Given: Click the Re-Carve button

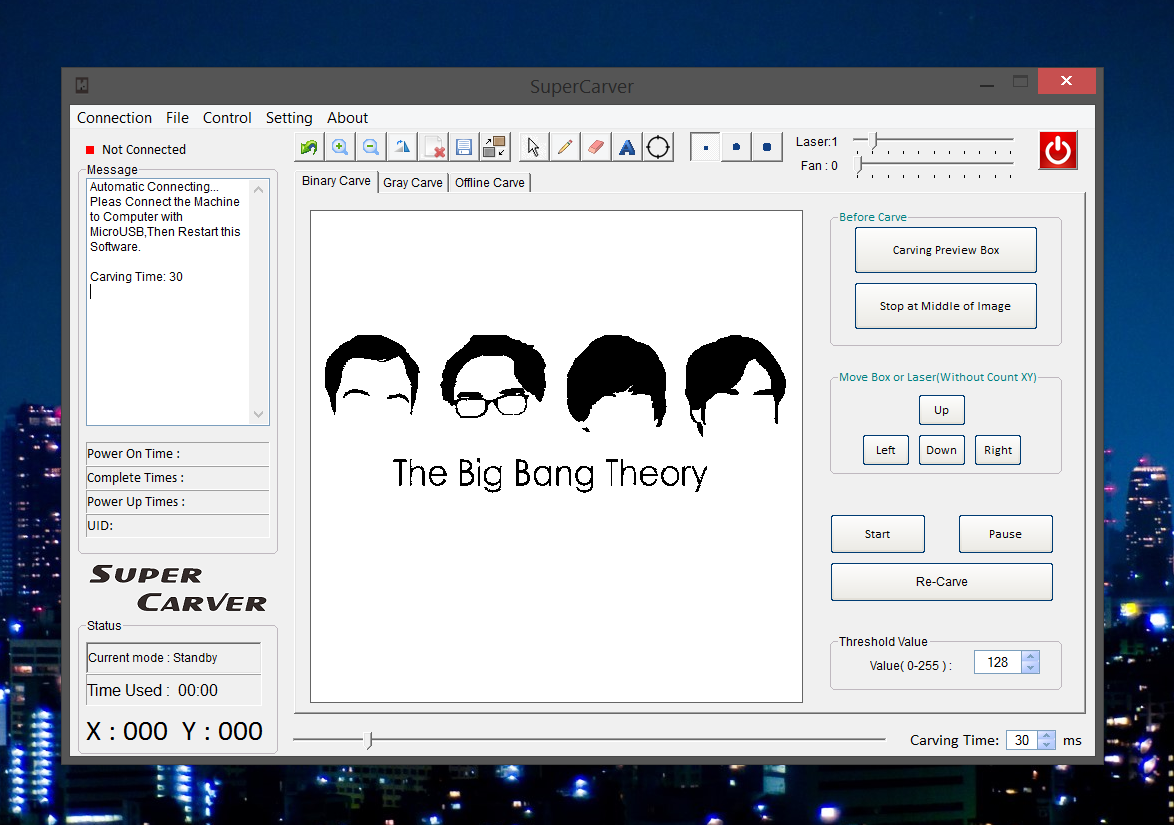Looking at the screenshot, I should tap(942, 582).
